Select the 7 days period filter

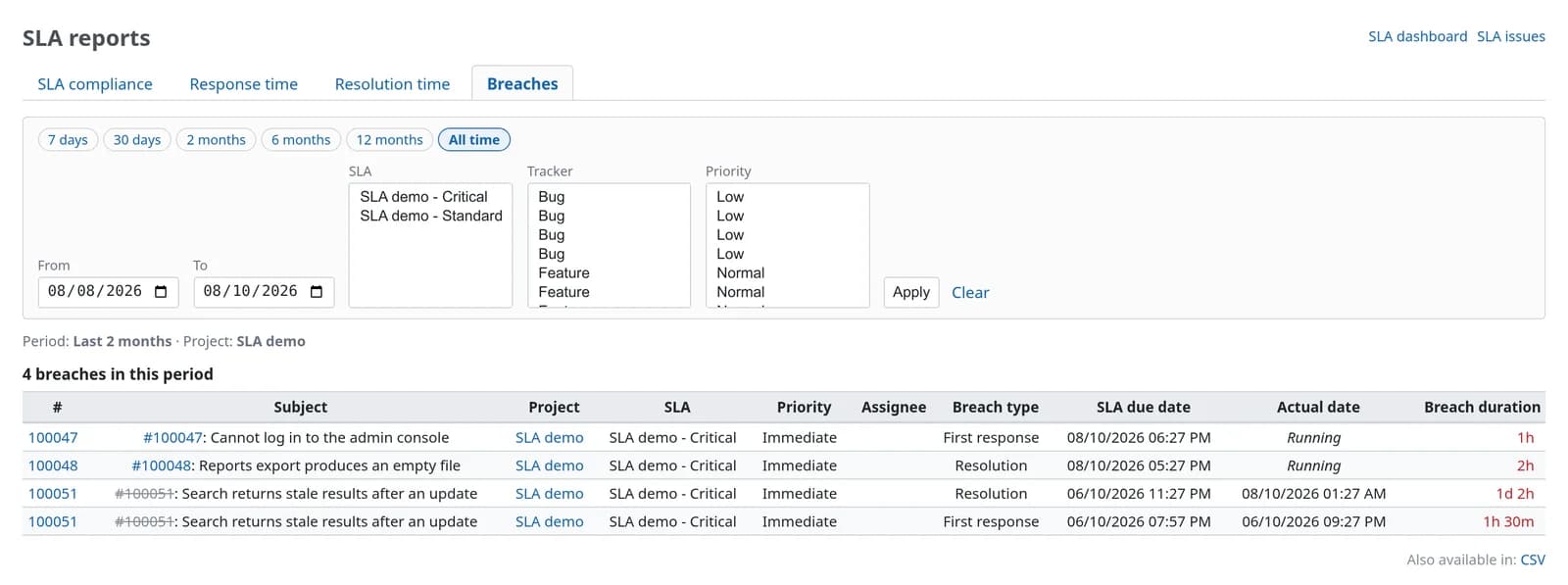(68, 140)
